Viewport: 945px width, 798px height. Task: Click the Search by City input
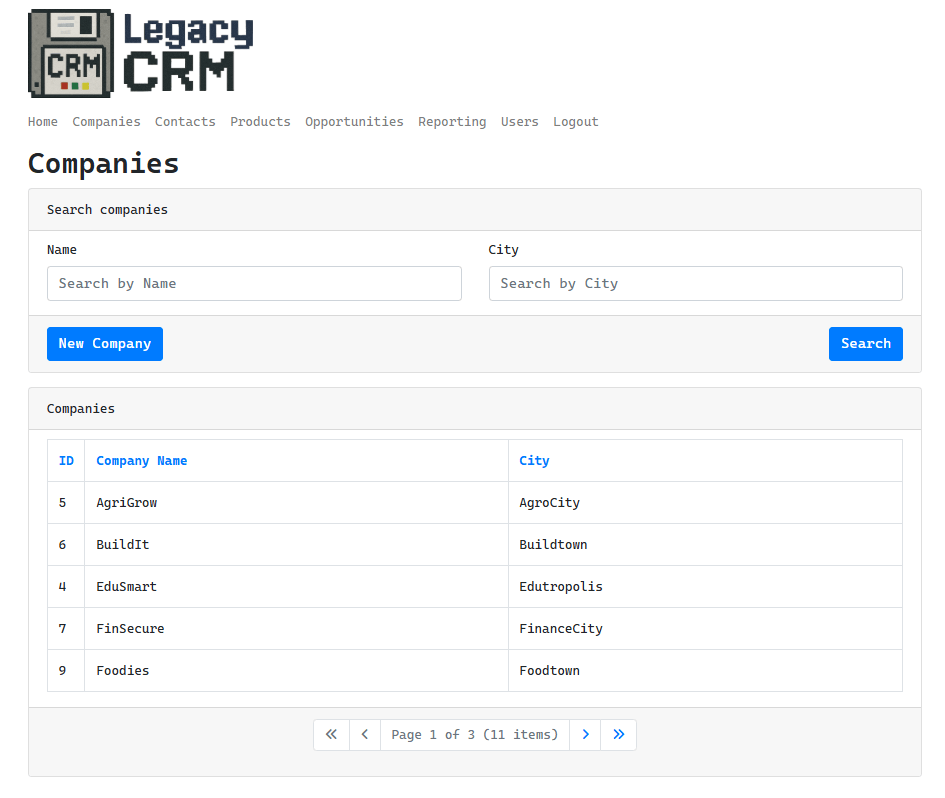(x=695, y=284)
